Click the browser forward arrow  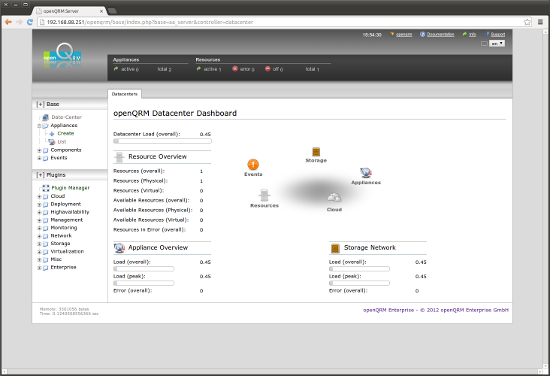(19, 22)
